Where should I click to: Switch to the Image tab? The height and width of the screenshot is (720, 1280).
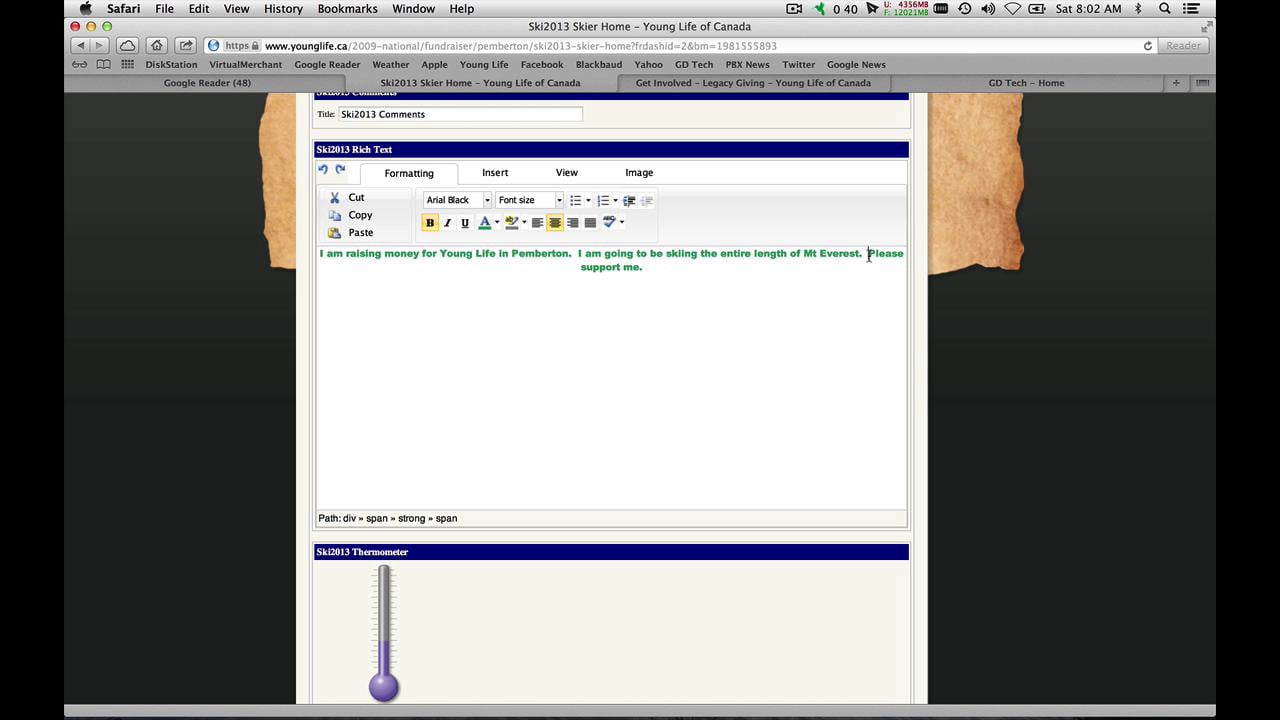coord(639,172)
